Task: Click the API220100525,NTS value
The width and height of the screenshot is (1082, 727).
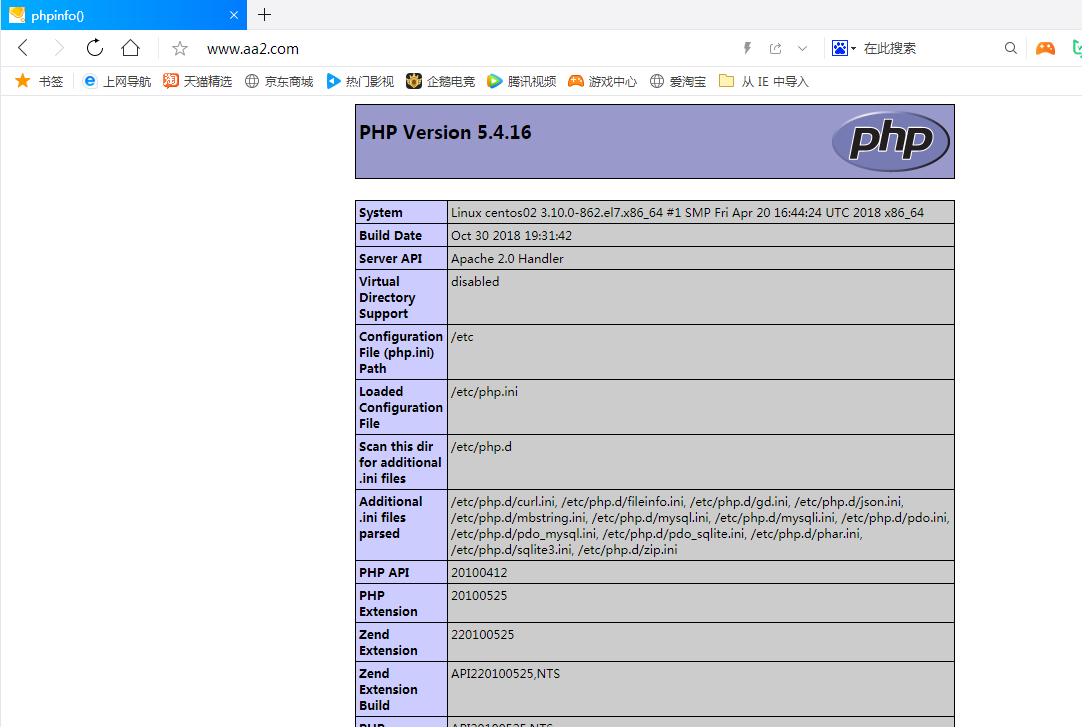Action: coord(506,673)
